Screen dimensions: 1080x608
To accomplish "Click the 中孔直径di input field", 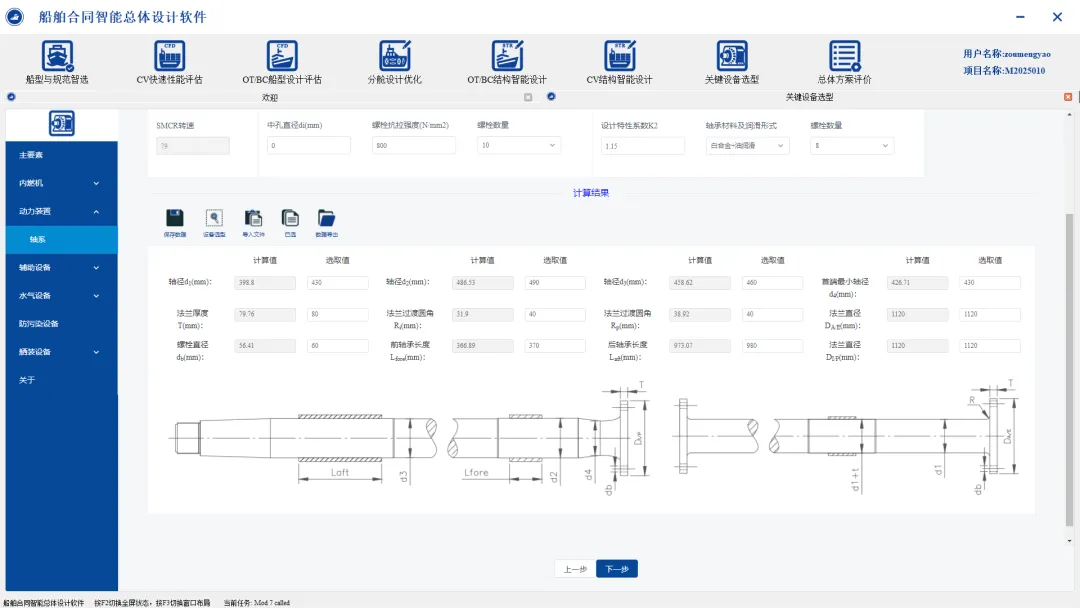I will [309, 145].
